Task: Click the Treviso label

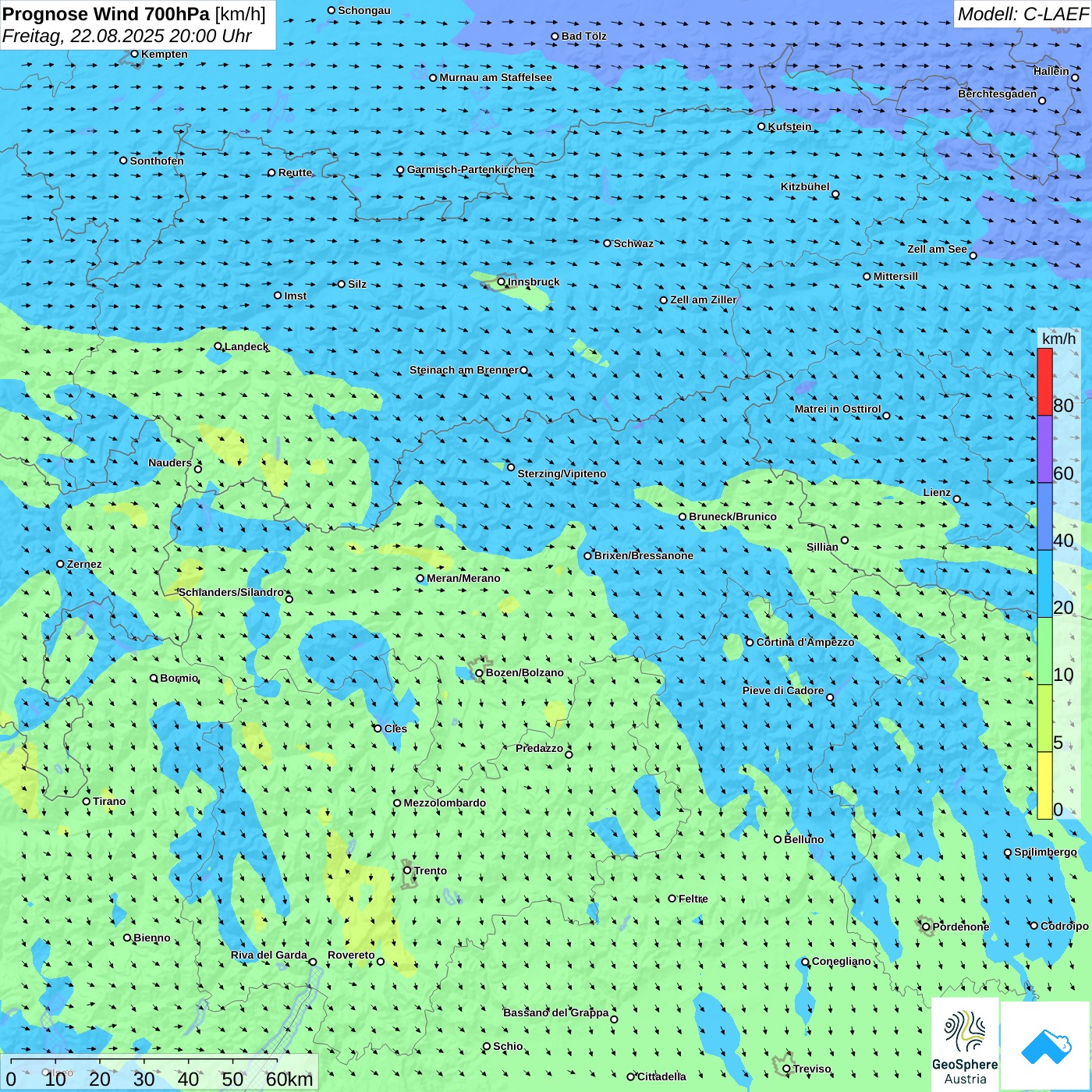Action: point(812,1069)
